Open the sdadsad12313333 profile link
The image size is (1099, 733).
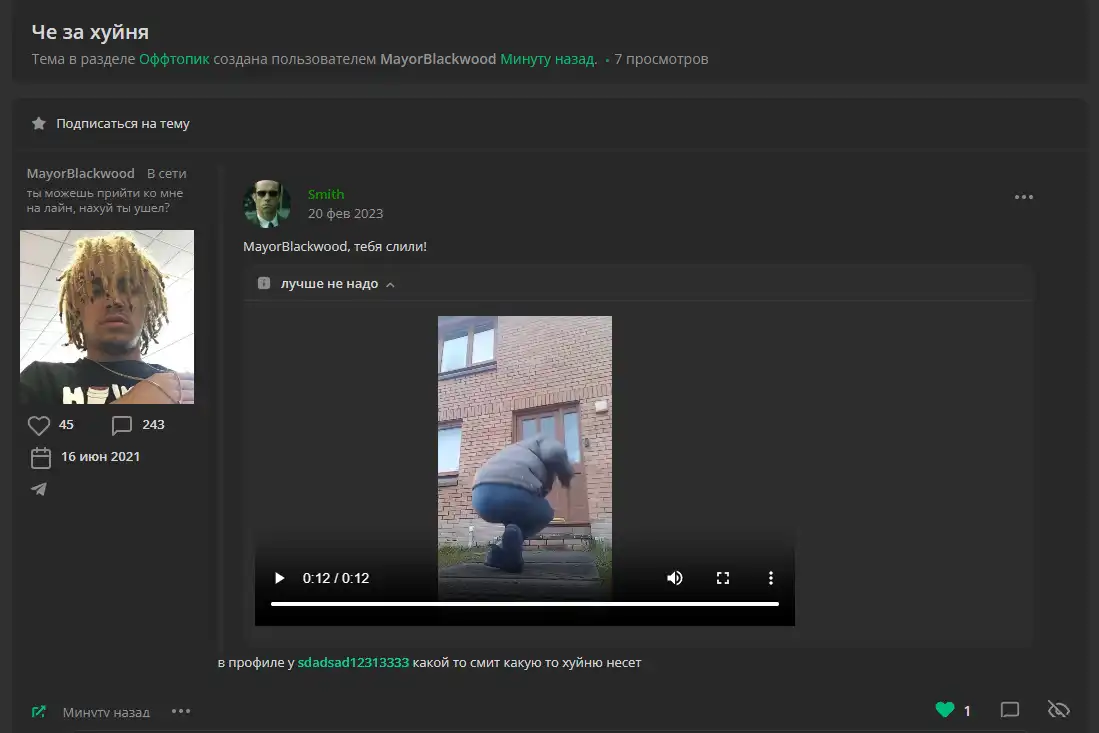click(x=353, y=662)
